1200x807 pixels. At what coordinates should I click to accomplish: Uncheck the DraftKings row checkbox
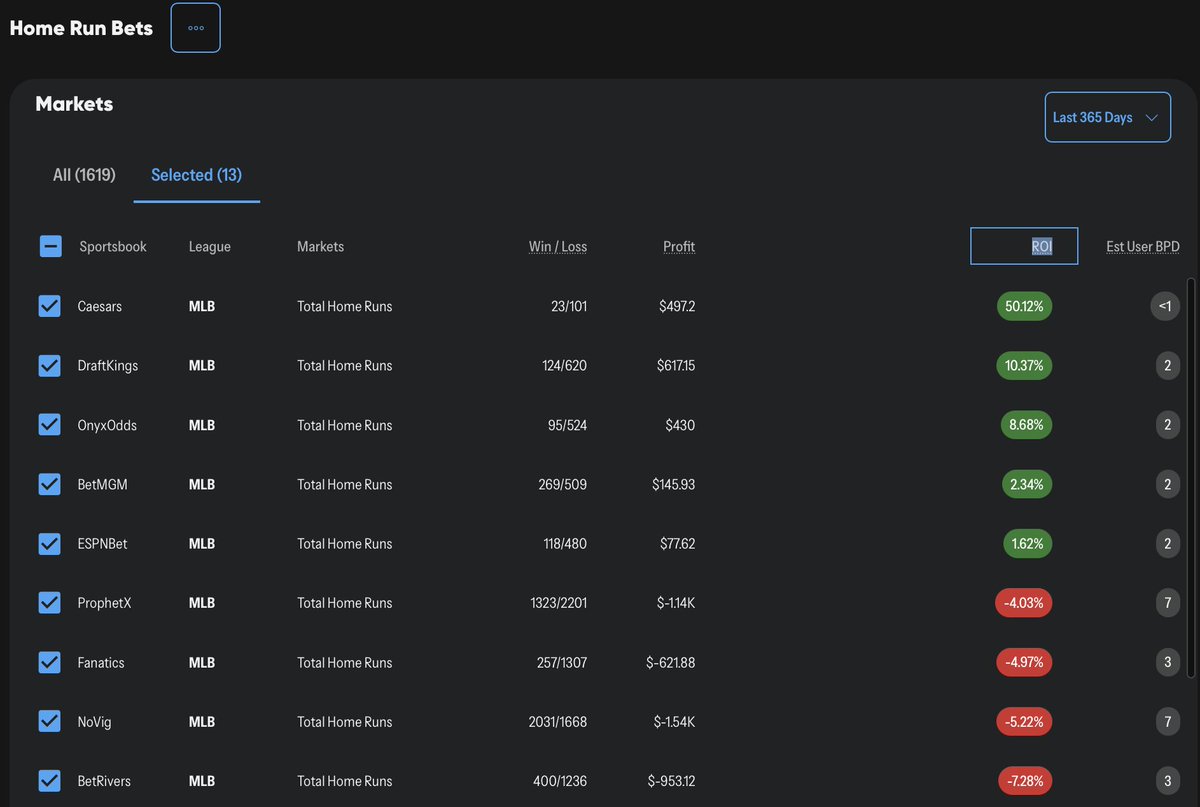coord(49,366)
